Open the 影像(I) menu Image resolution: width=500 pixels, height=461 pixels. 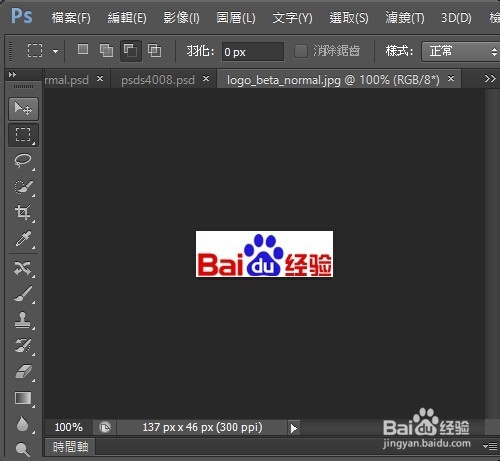point(181,17)
